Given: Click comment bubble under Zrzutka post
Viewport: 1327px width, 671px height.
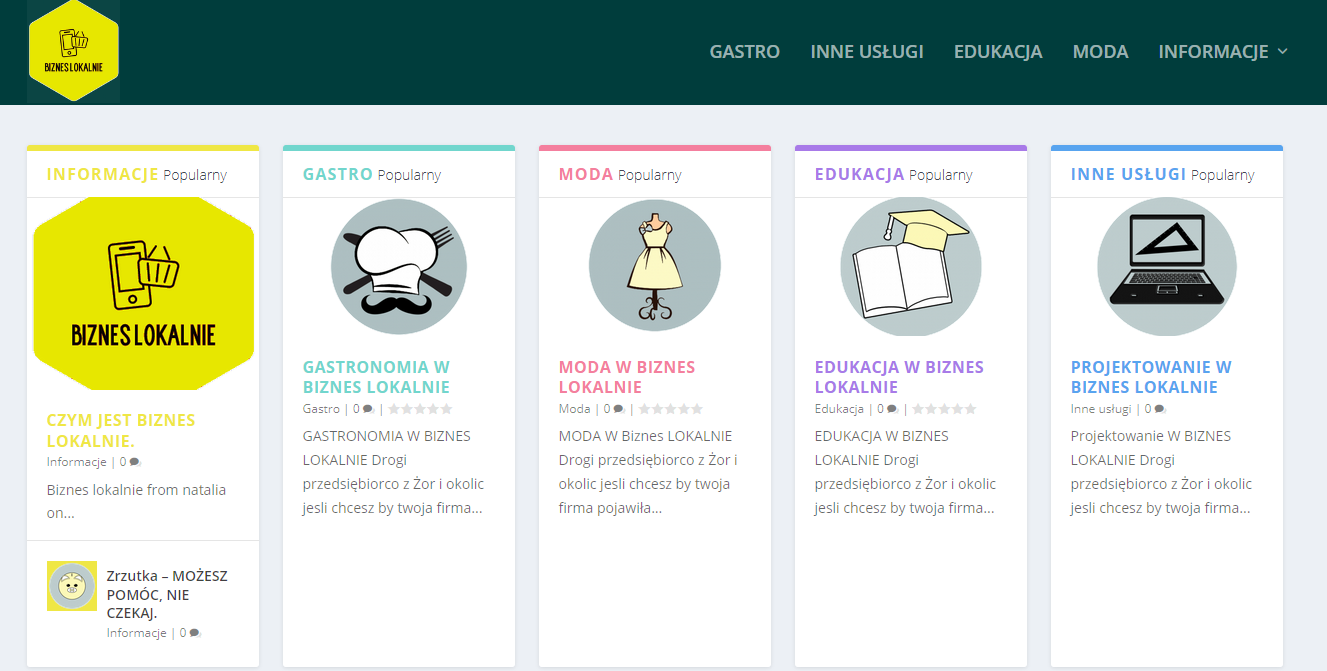Looking at the screenshot, I should pyautogui.click(x=195, y=633).
